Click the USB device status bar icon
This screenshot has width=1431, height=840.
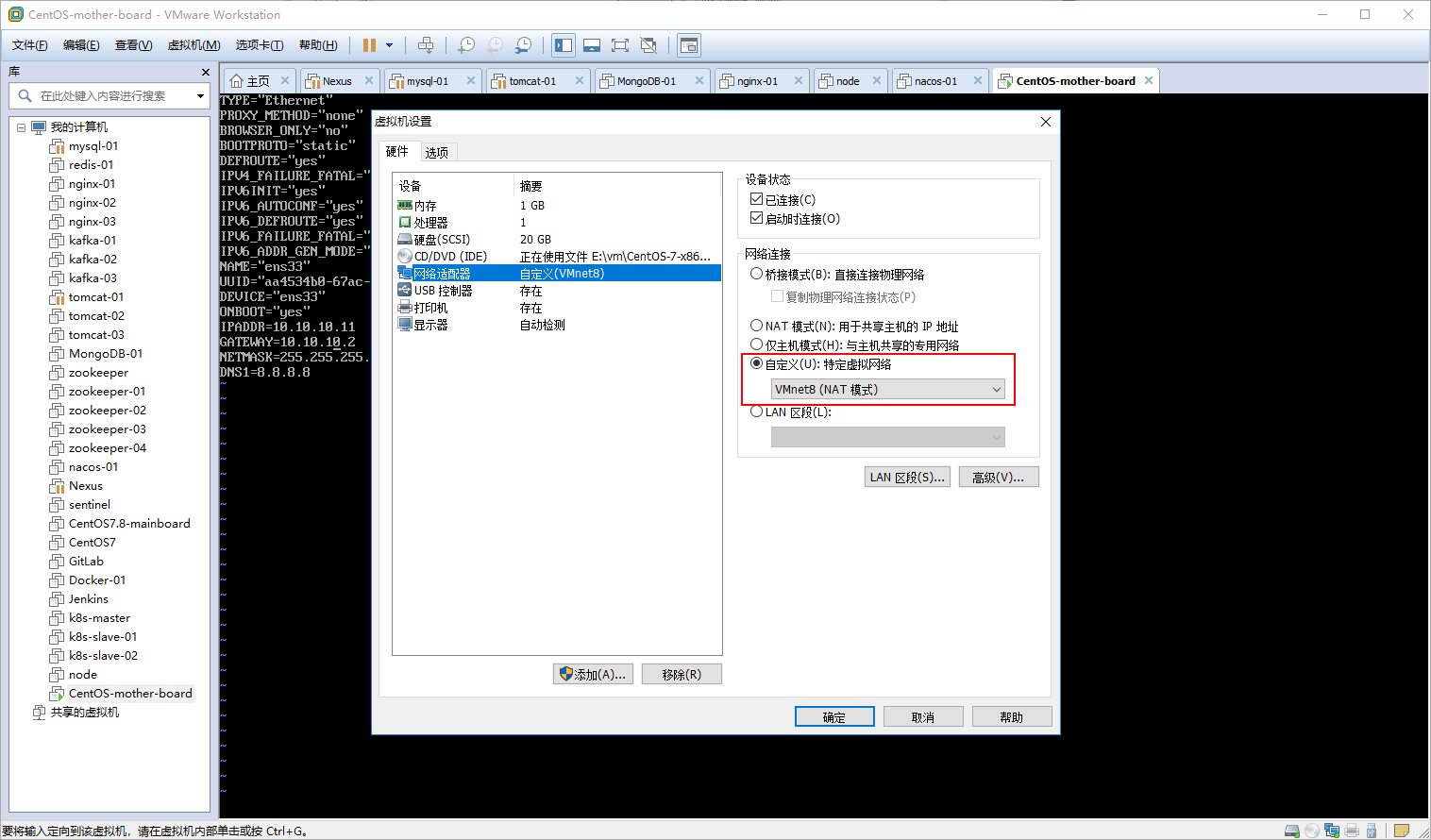tap(1372, 831)
